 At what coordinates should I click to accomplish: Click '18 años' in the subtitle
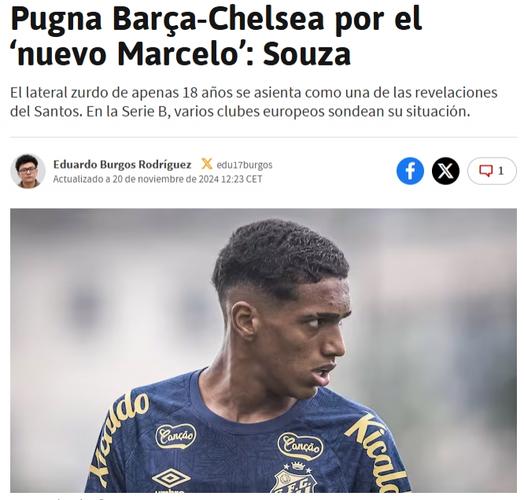tap(207, 93)
